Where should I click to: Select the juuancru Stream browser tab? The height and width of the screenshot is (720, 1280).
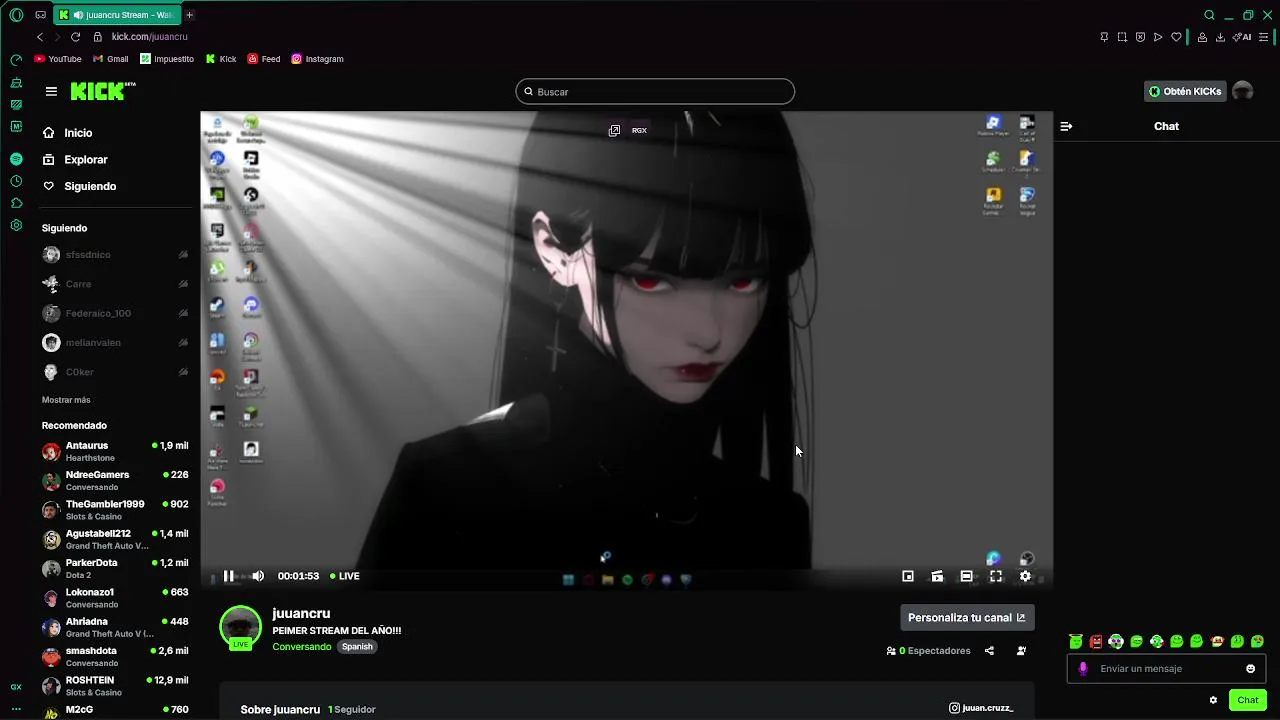(116, 15)
